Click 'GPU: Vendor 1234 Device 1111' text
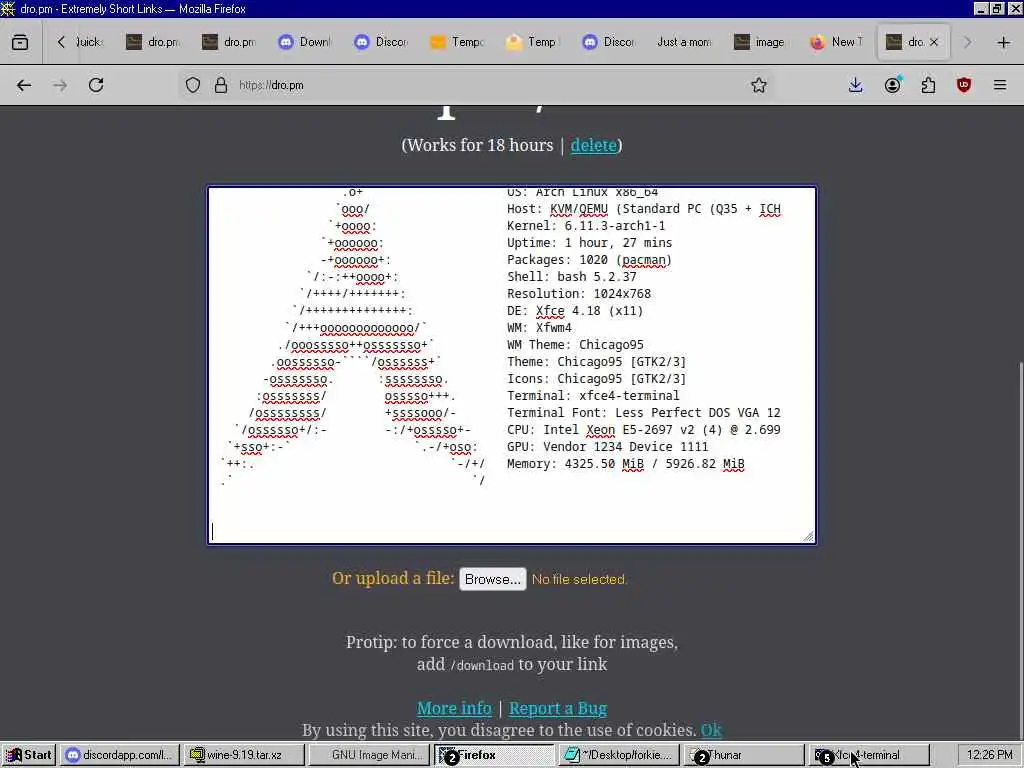 (607, 447)
